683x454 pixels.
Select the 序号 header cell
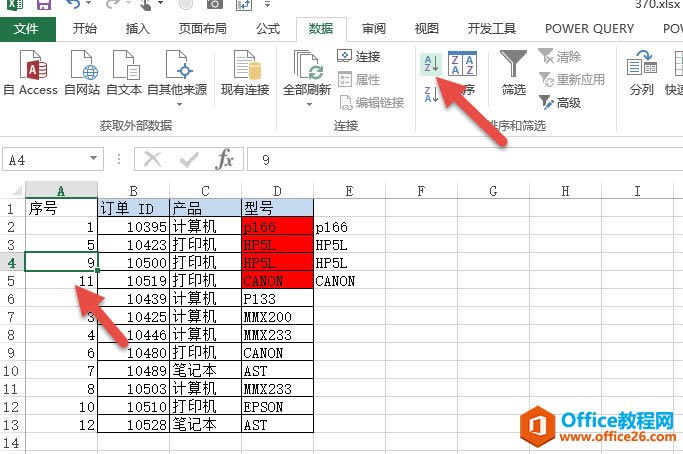click(61, 208)
